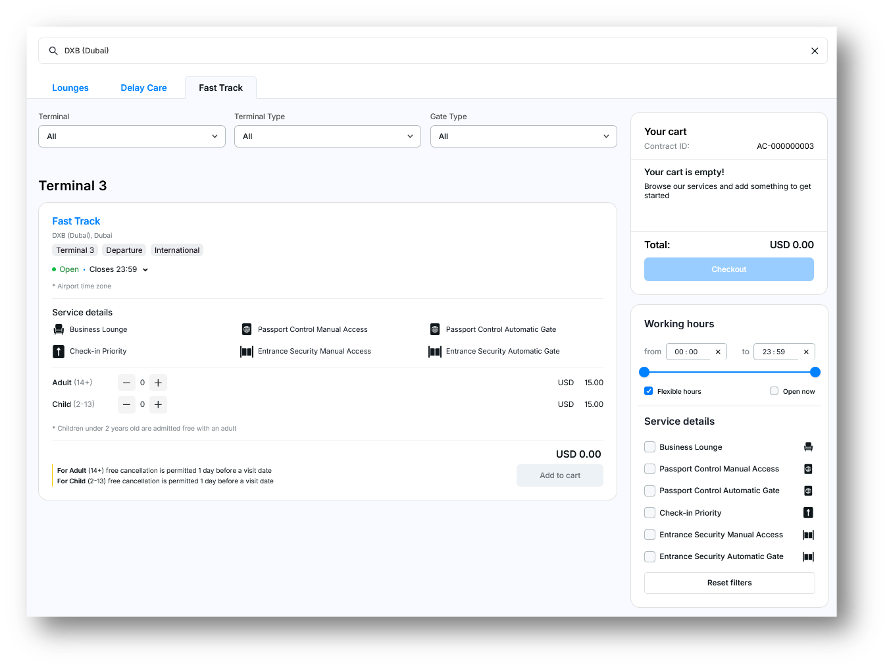Viewport: 890px width, 670px height.
Task: Expand the Gate Type dropdown
Action: click(x=523, y=136)
